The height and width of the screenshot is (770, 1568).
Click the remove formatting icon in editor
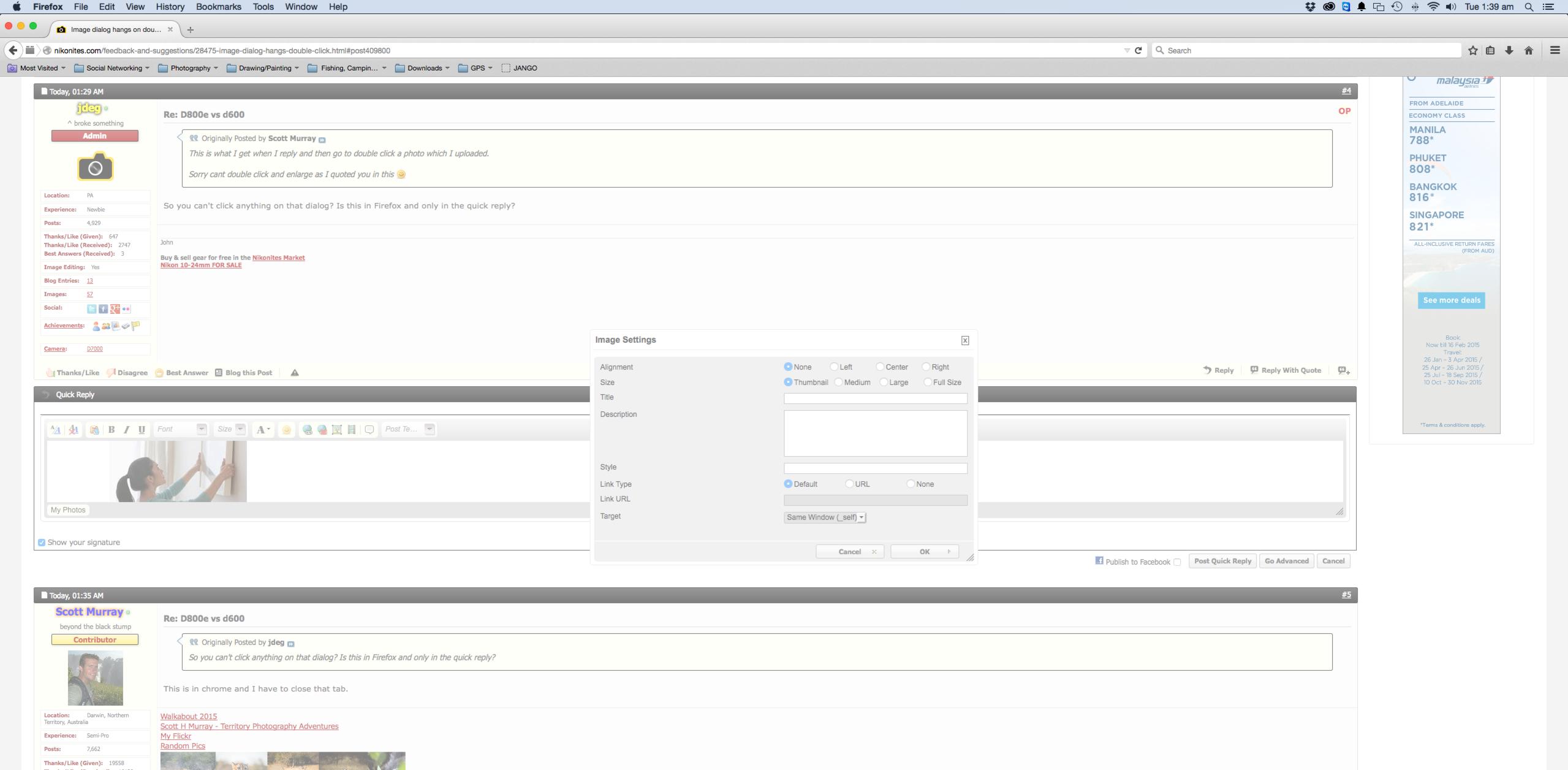coord(74,430)
